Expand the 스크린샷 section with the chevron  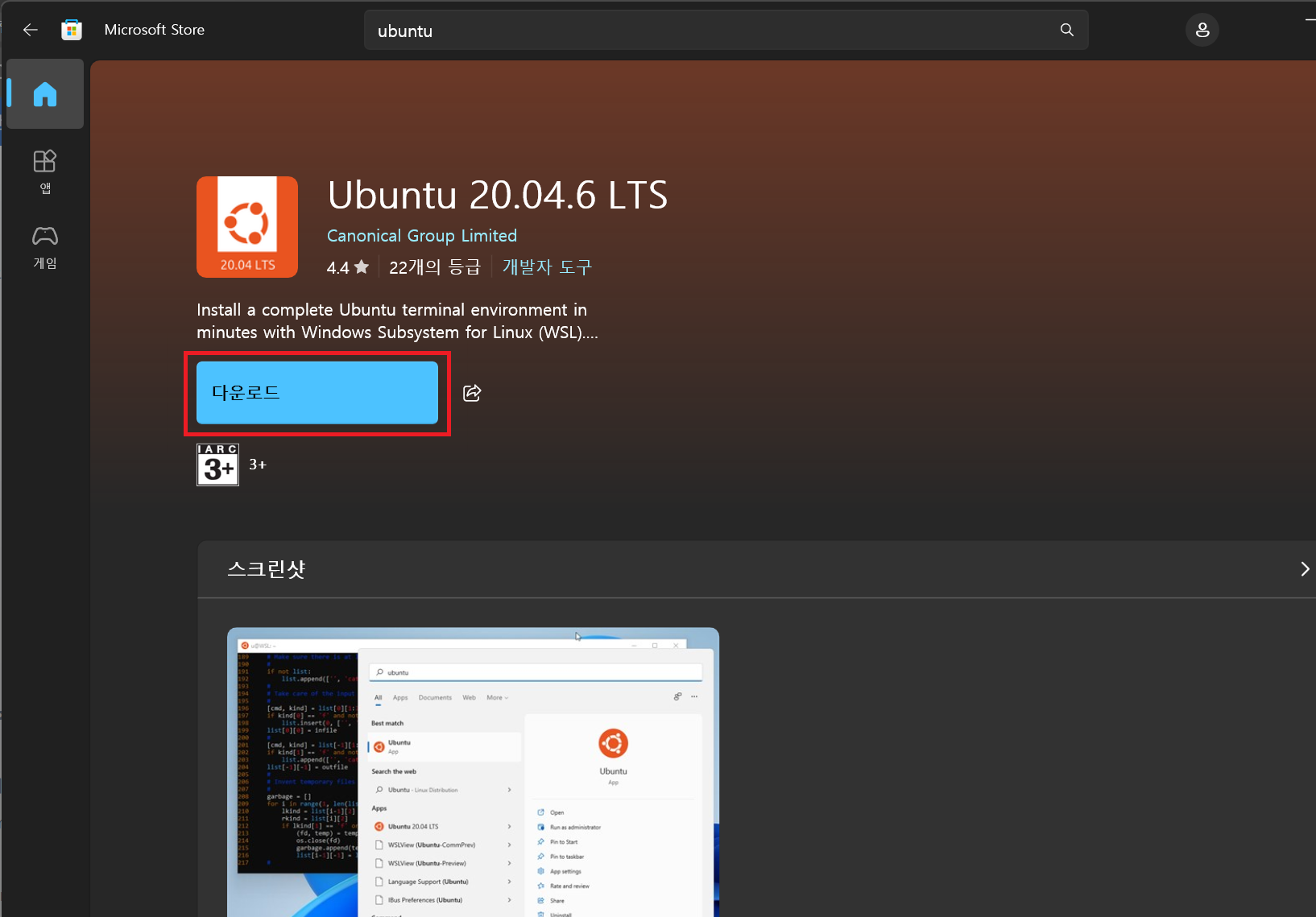click(1304, 569)
